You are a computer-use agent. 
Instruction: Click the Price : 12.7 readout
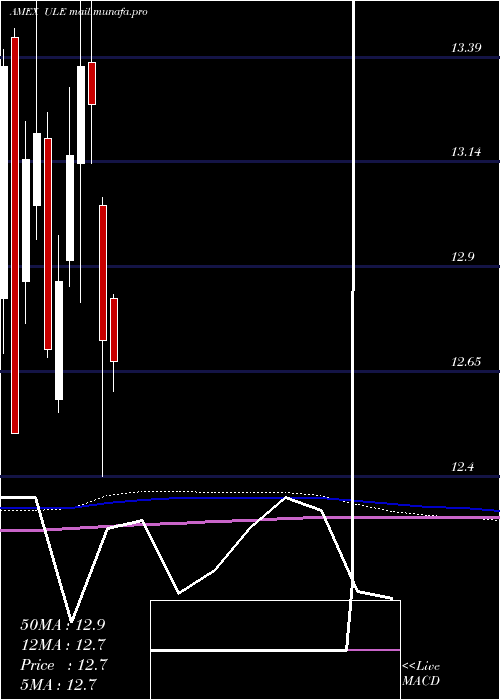pyautogui.click(x=63, y=665)
